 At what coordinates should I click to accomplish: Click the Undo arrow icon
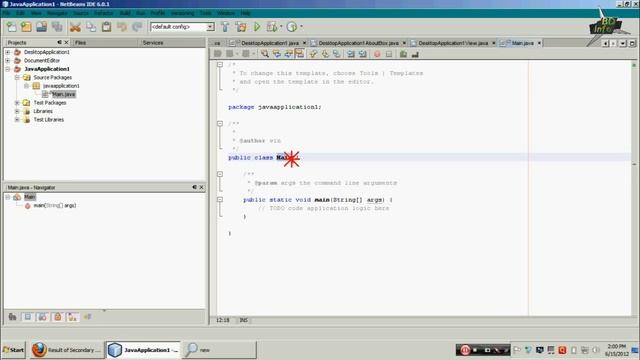click(122, 27)
